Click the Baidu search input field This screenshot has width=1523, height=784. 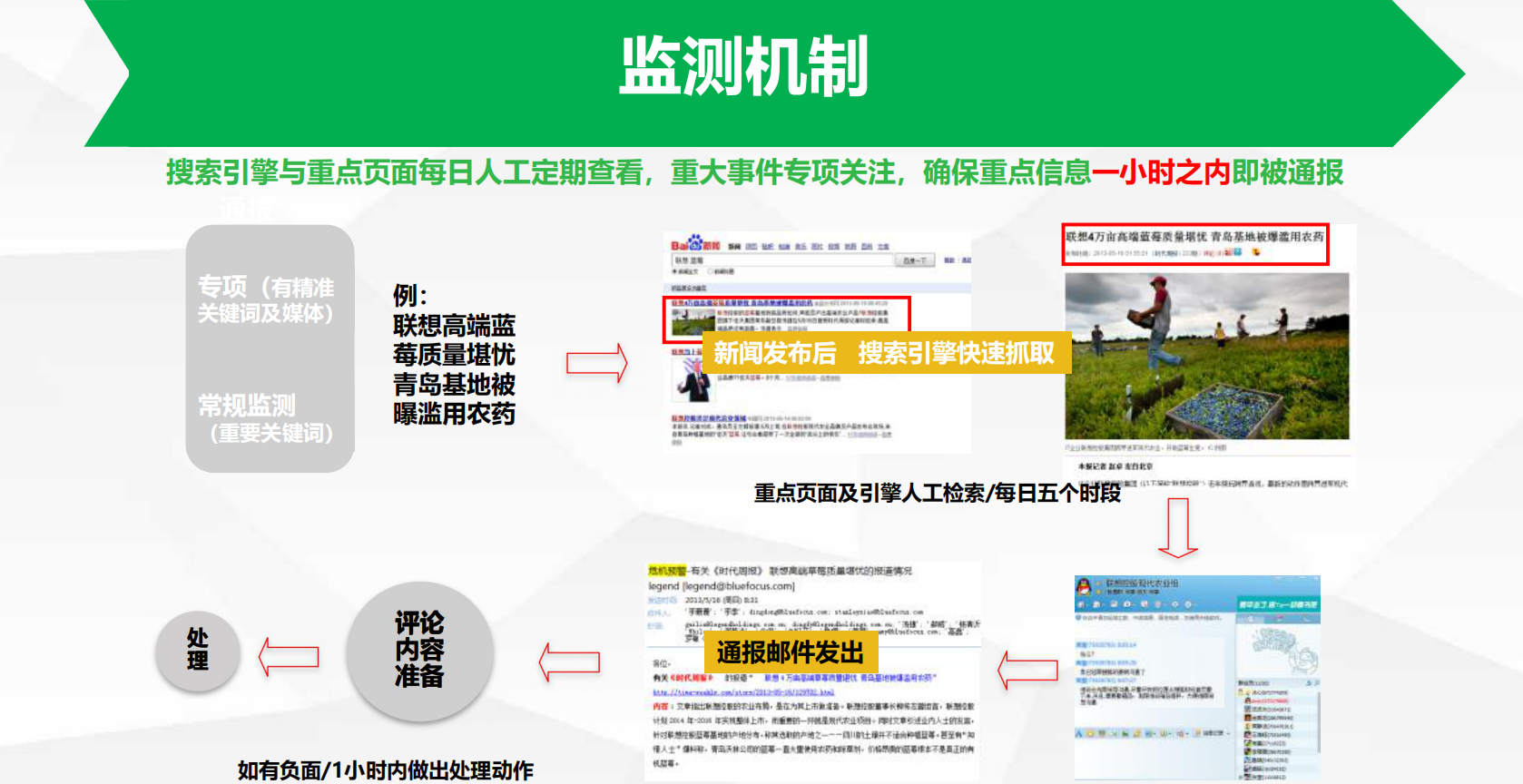point(782,260)
